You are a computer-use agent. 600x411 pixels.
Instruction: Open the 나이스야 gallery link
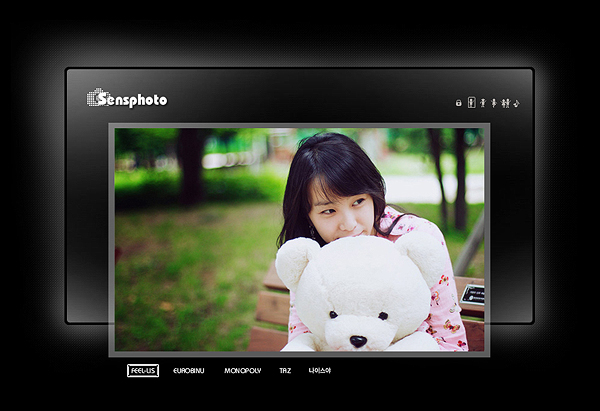(319, 370)
